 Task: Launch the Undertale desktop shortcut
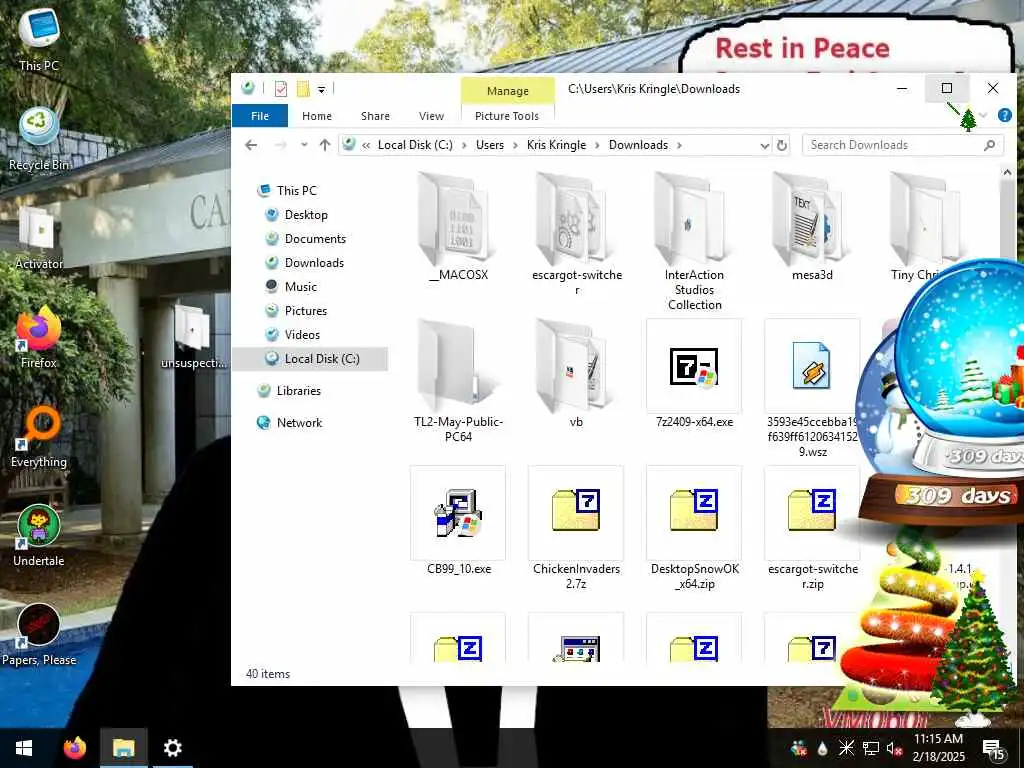(x=39, y=536)
